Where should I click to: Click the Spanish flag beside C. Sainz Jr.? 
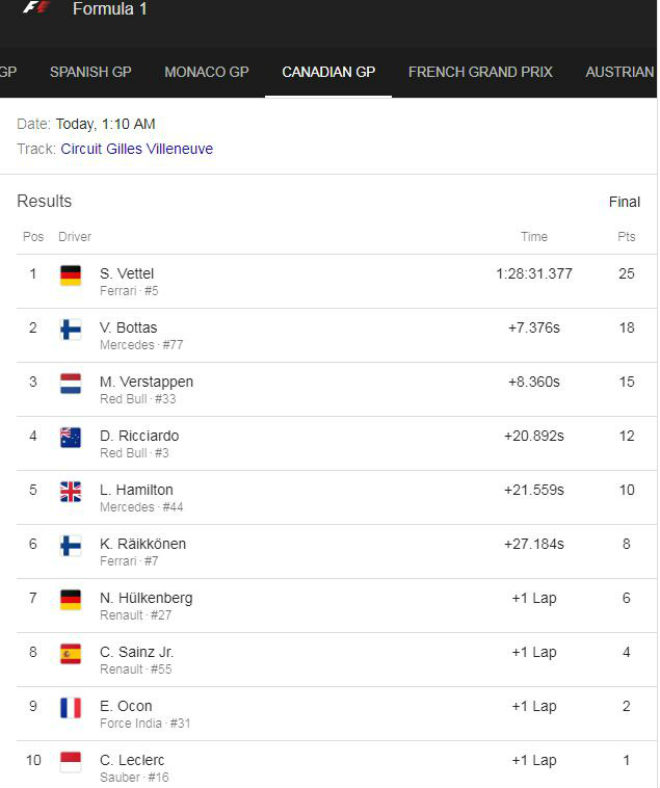70,653
